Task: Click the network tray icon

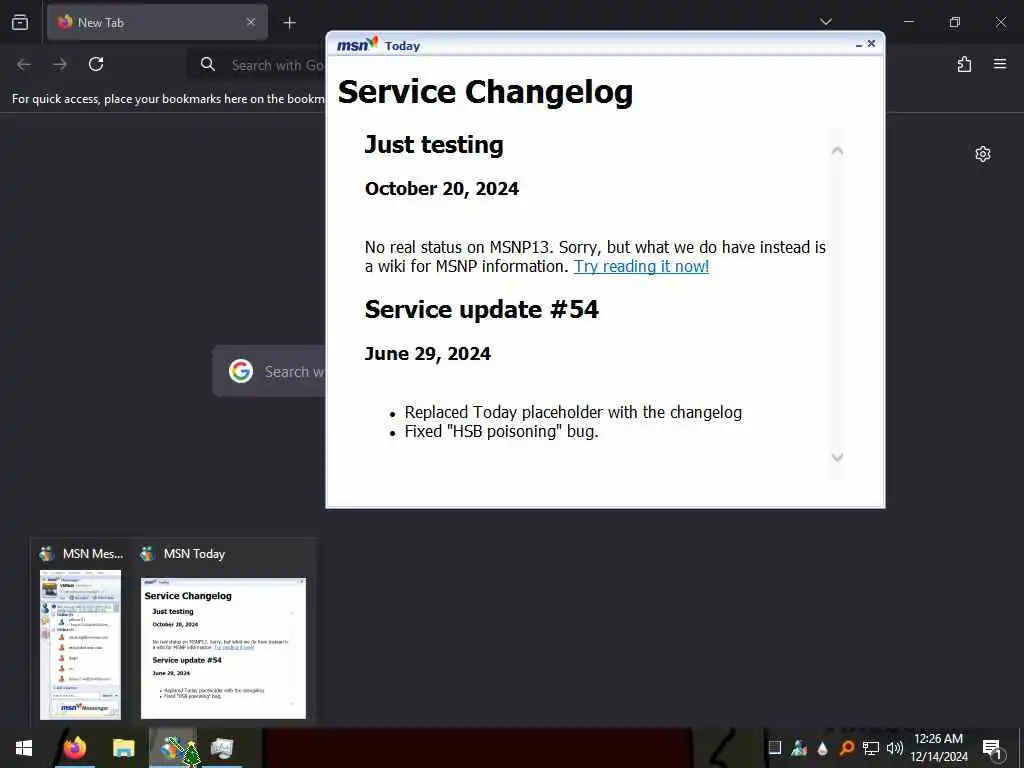Action: pyautogui.click(x=871, y=748)
